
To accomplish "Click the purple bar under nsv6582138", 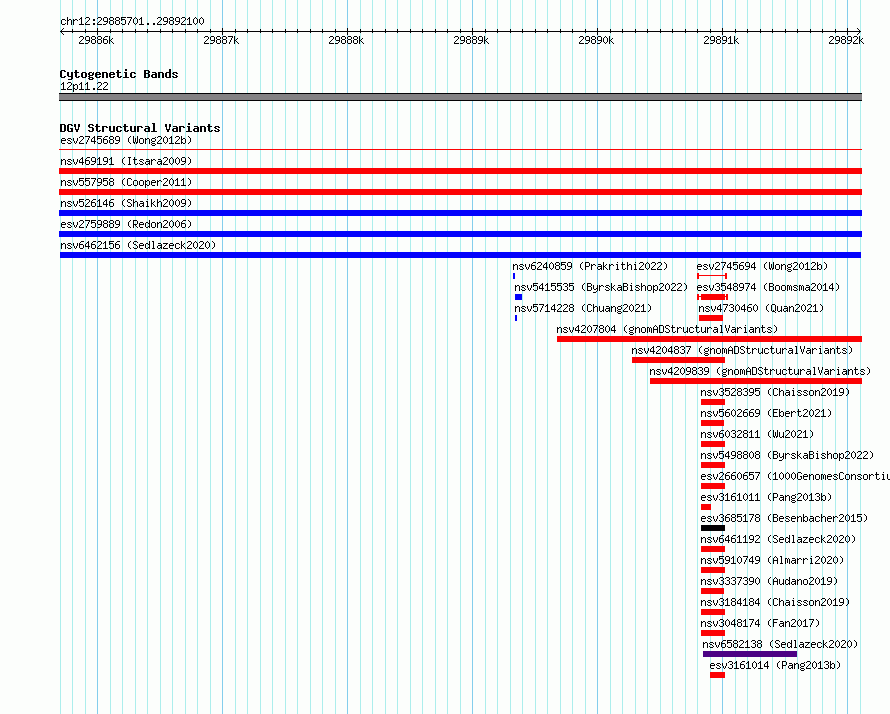I will click(x=750, y=654).
